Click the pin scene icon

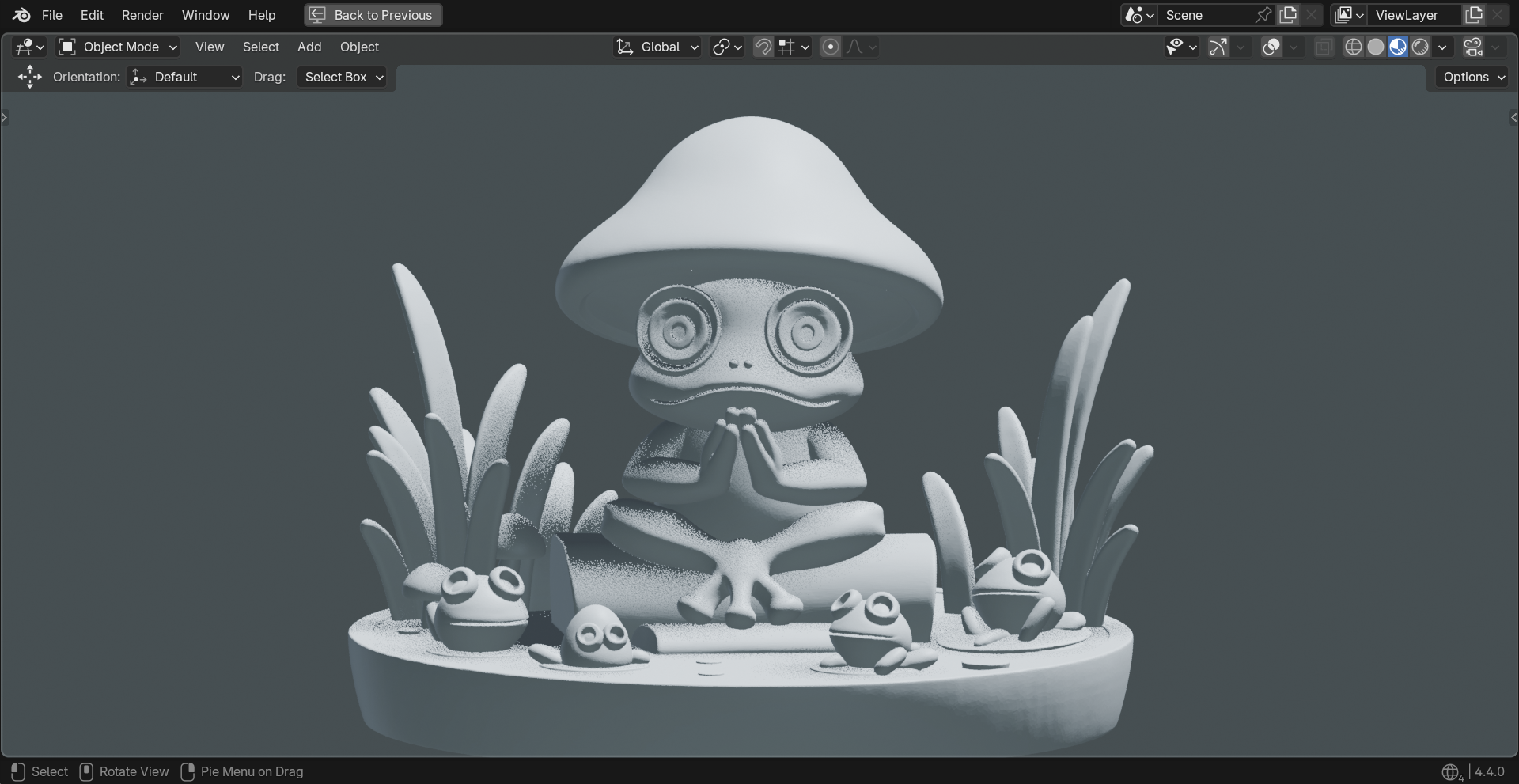click(1263, 15)
